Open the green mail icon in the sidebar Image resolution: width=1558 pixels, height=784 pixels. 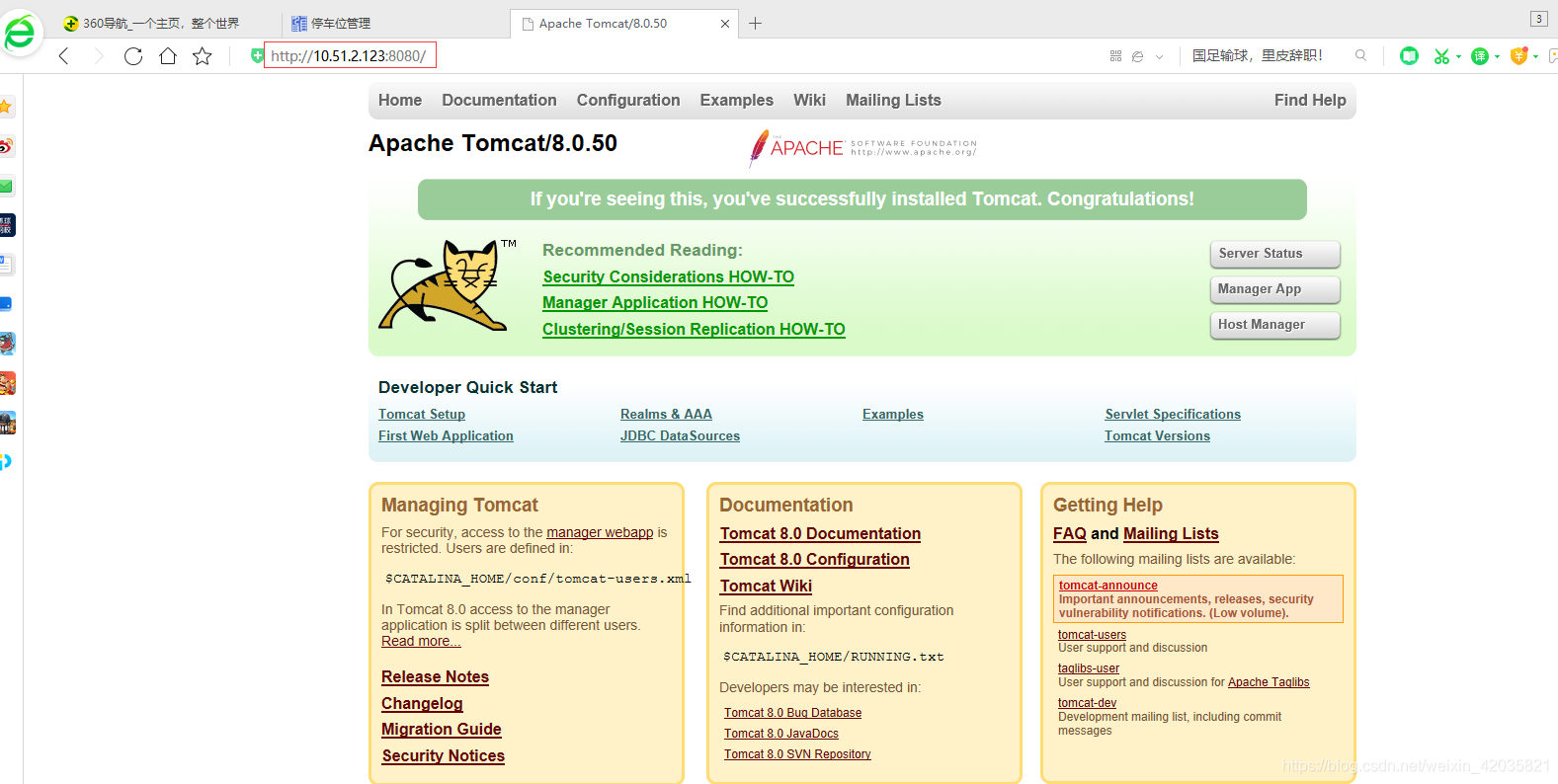click(6, 186)
